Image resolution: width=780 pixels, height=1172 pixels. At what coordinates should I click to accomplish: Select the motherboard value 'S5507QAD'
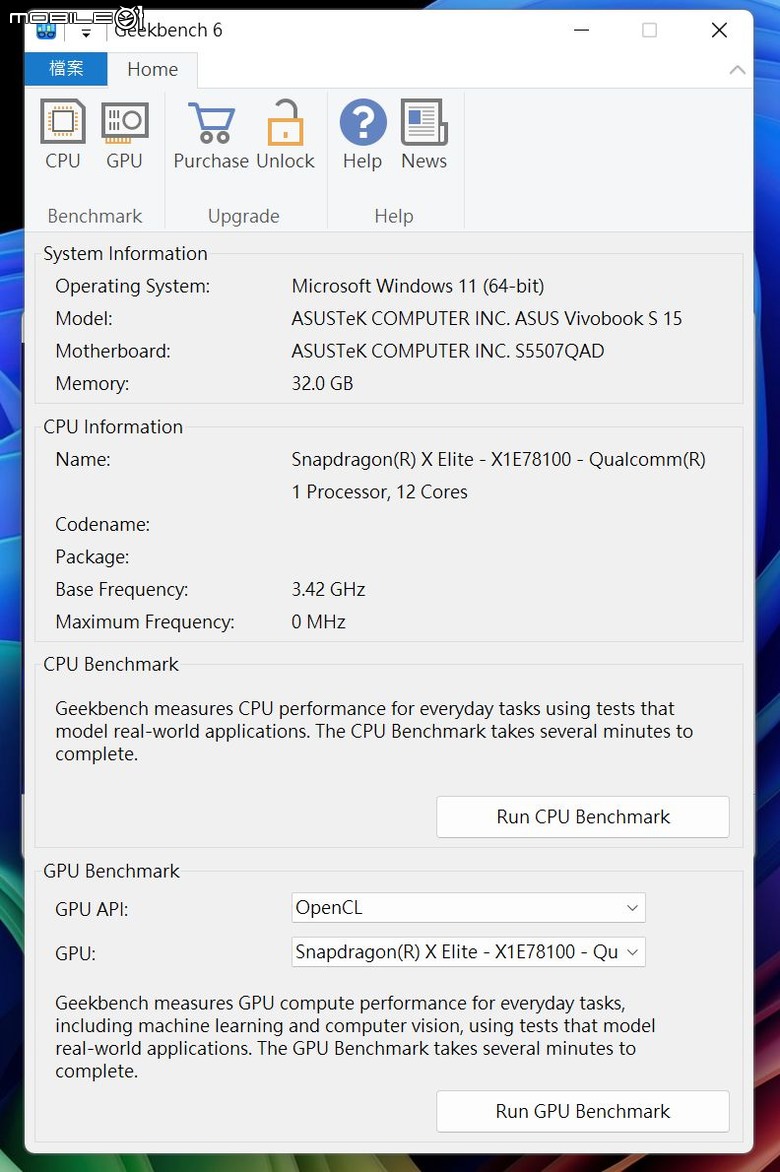point(560,351)
